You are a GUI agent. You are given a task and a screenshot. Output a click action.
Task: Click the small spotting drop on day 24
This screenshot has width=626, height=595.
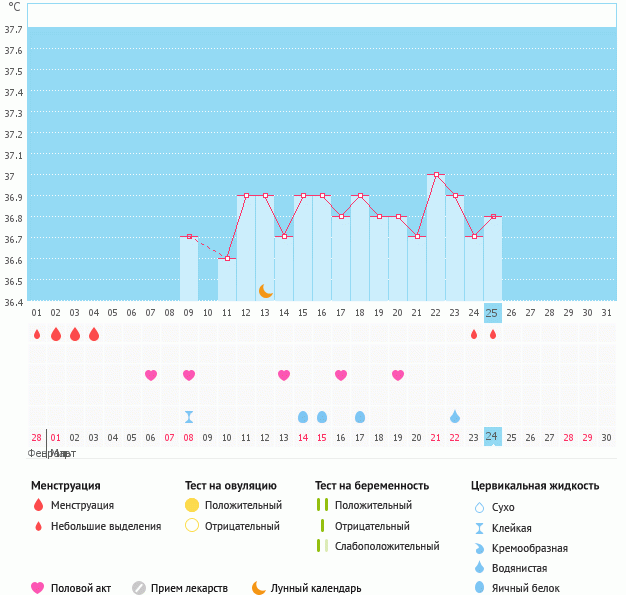[474, 334]
